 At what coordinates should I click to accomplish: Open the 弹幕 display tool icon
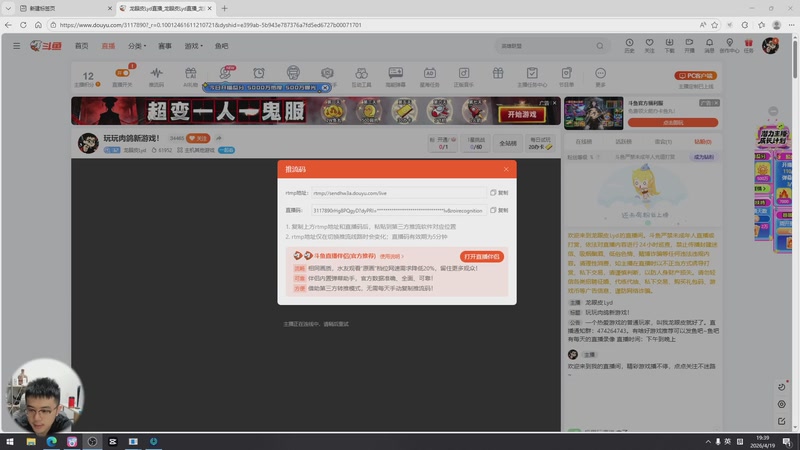[x=395, y=76]
